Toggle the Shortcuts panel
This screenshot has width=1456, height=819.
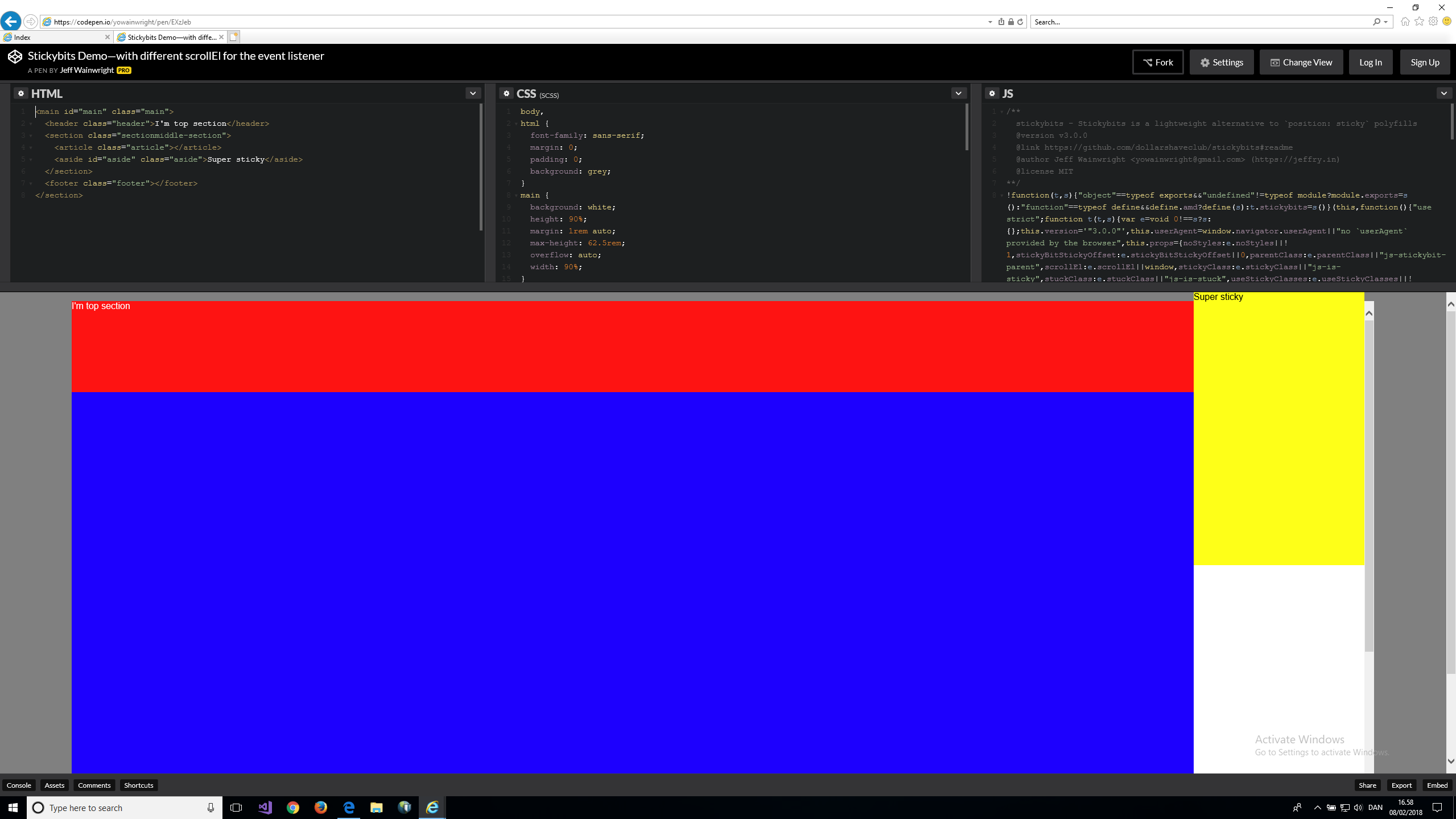point(138,785)
